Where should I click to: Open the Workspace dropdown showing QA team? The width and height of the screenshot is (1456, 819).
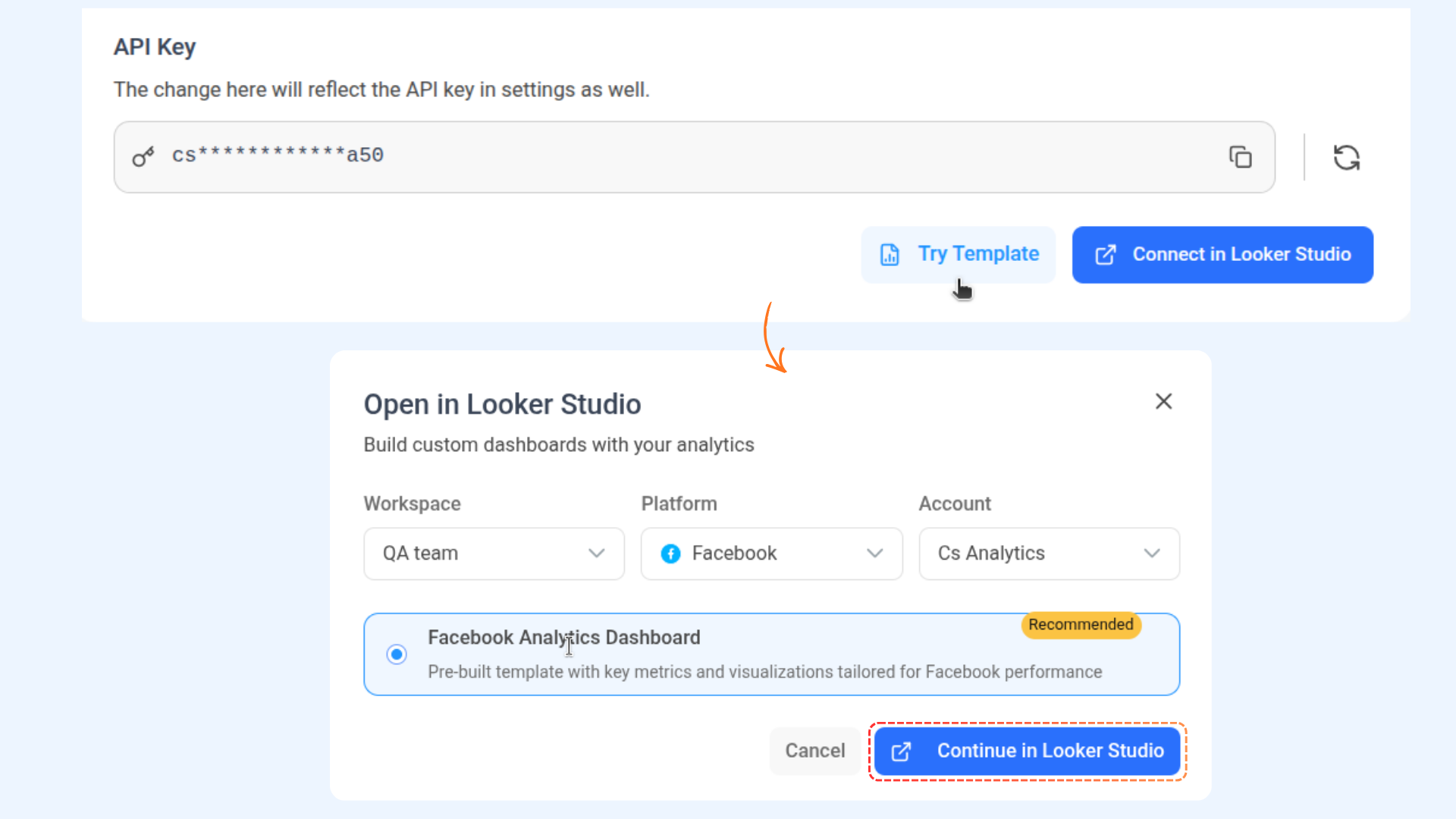pos(494,554)
